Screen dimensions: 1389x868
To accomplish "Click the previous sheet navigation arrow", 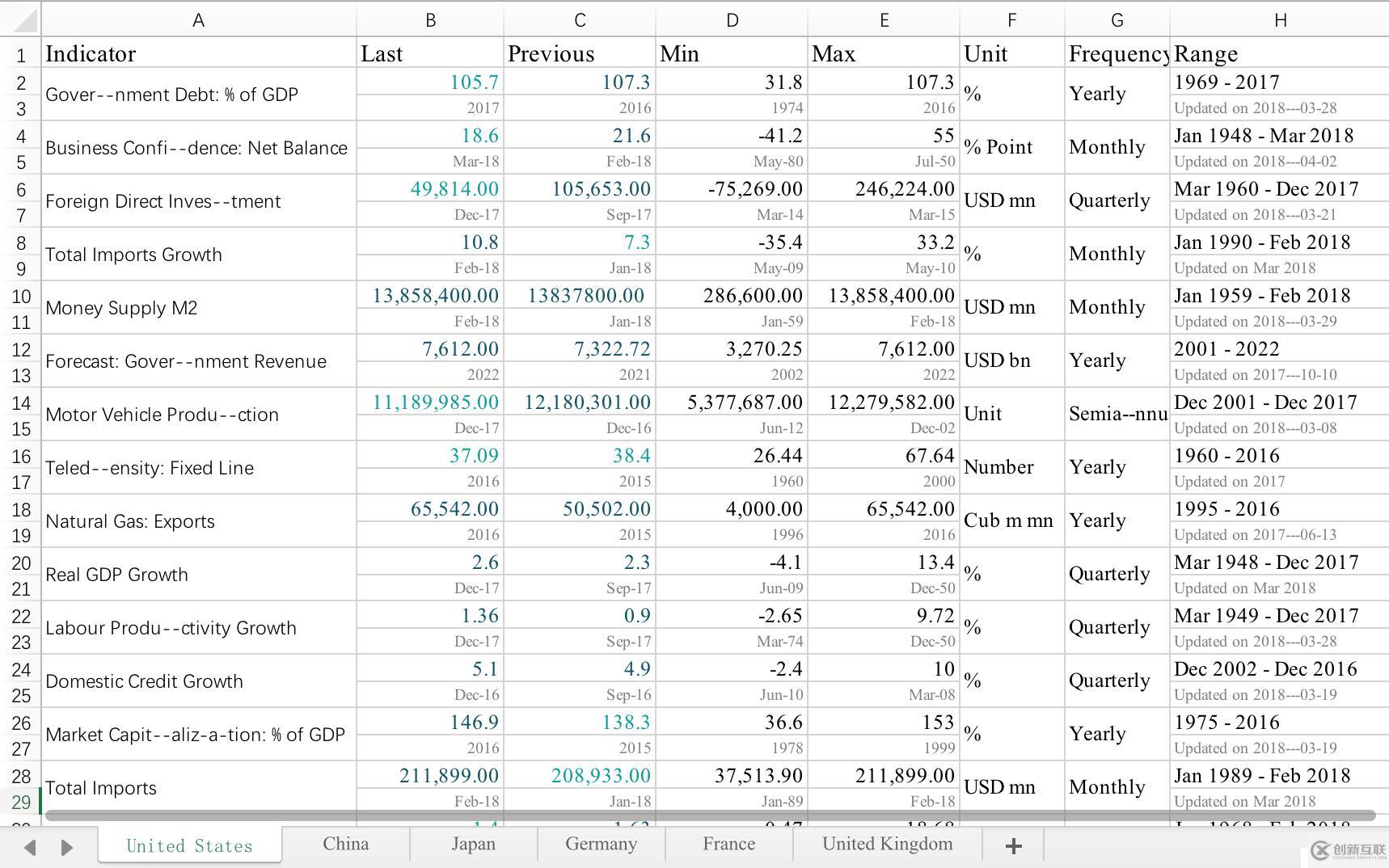I will [x=30, y=847].
